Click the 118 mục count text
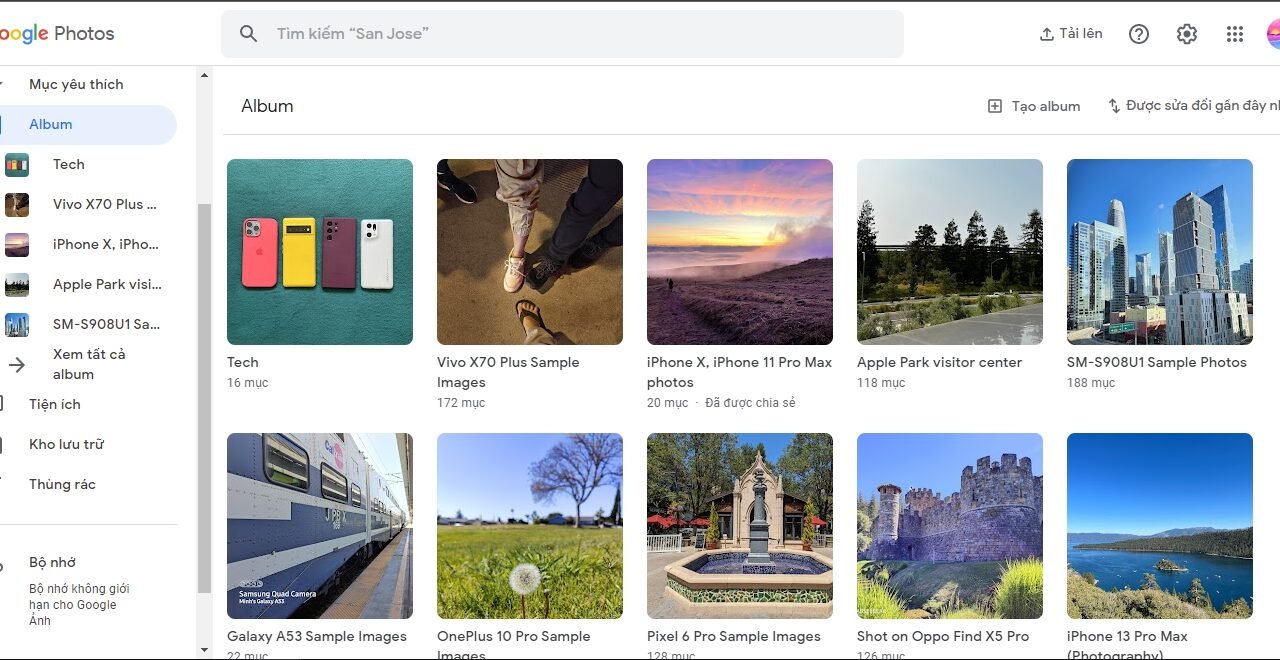 (x=881, y=383)
